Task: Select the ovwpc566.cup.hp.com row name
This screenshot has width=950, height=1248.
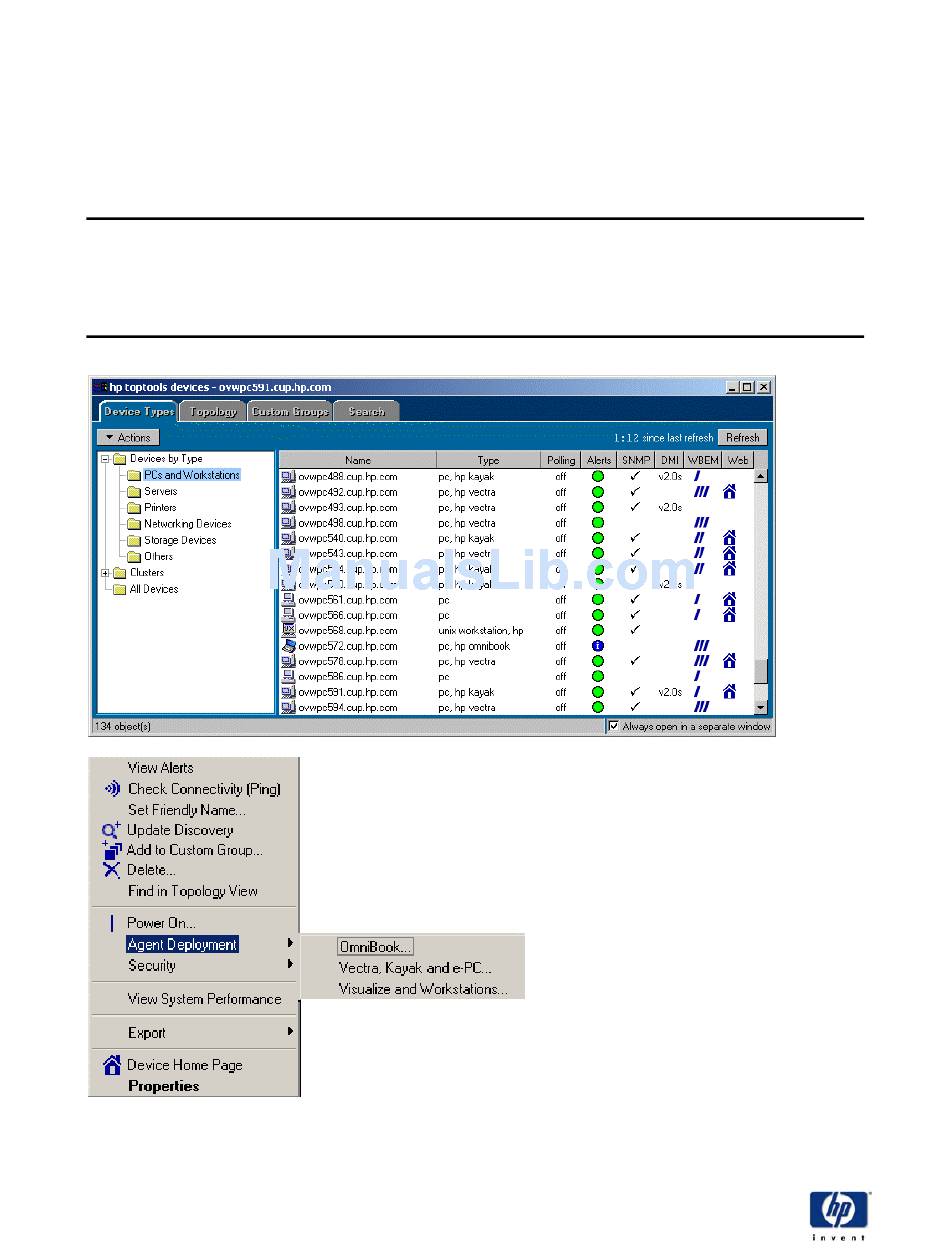Action: (347, 615)
